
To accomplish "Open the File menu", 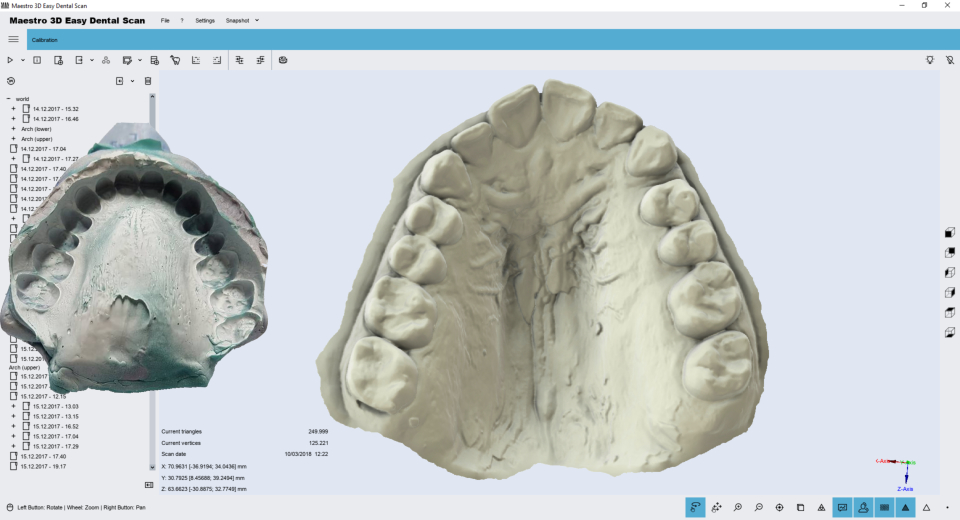I will (x=165, y=20).
